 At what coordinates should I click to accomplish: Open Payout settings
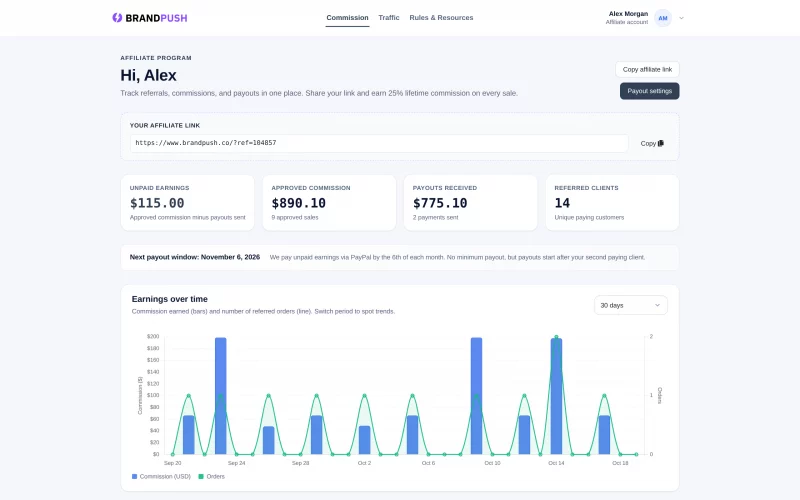pos(649,91)
